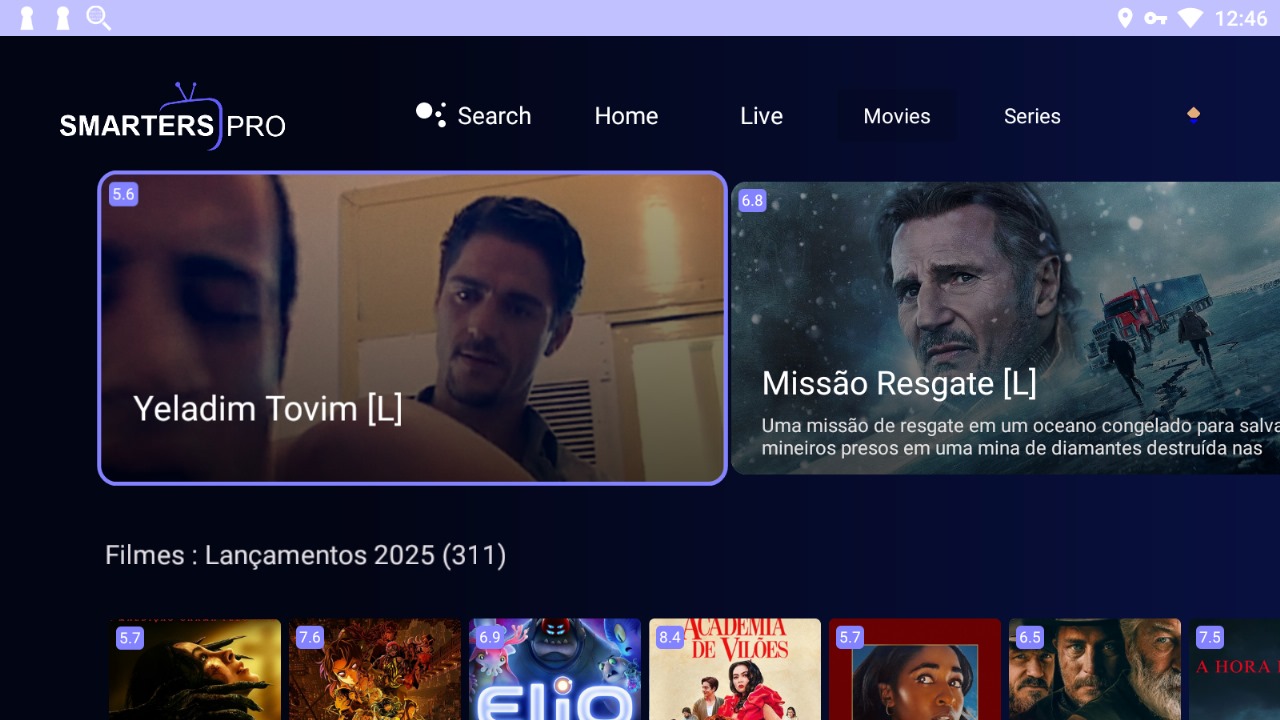
Task: Go to the Home tab
Action: click(626, 116)
